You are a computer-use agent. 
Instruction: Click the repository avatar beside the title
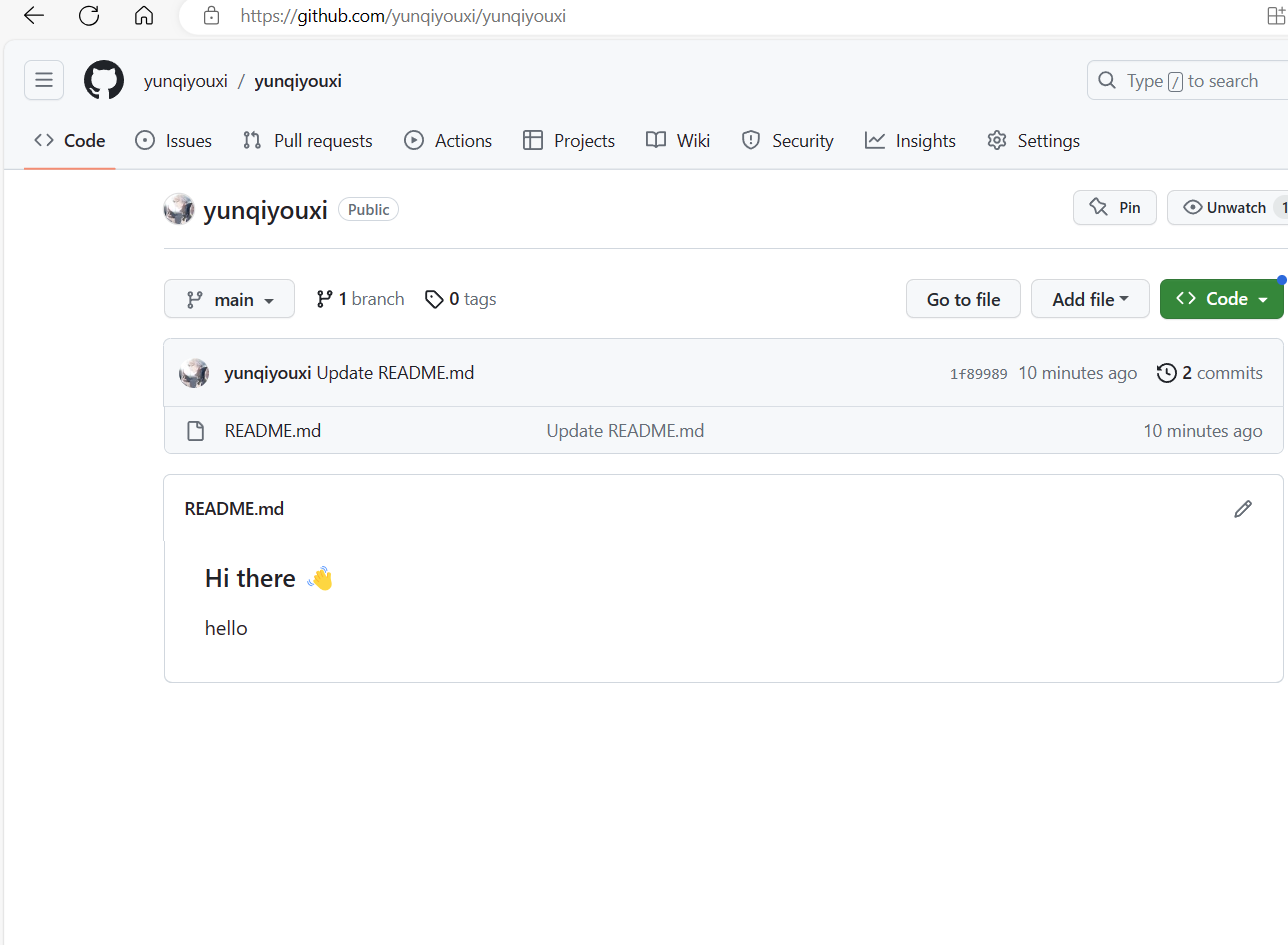[x=179, y=209]
